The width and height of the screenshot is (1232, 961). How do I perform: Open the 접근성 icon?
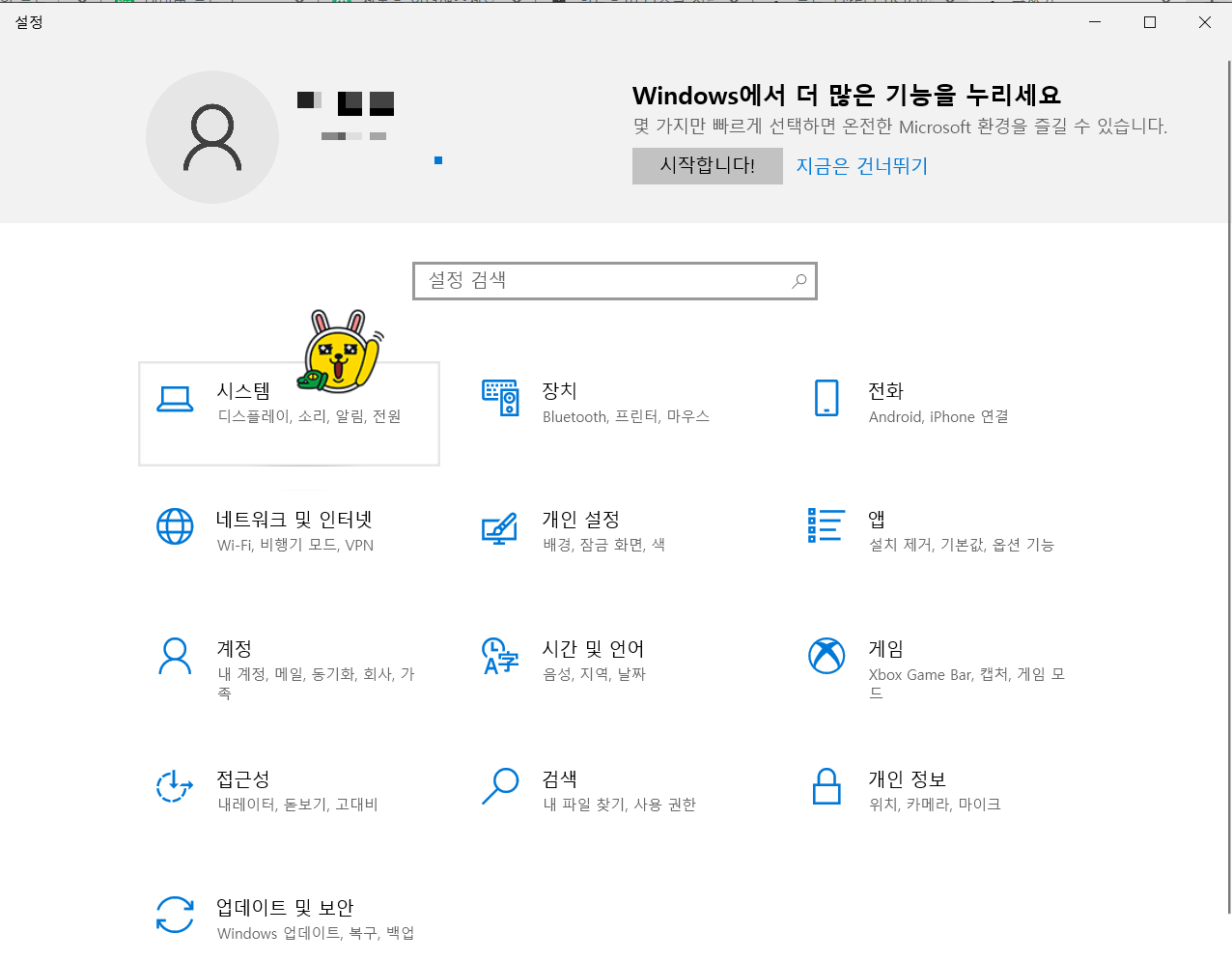pos(175,786)
